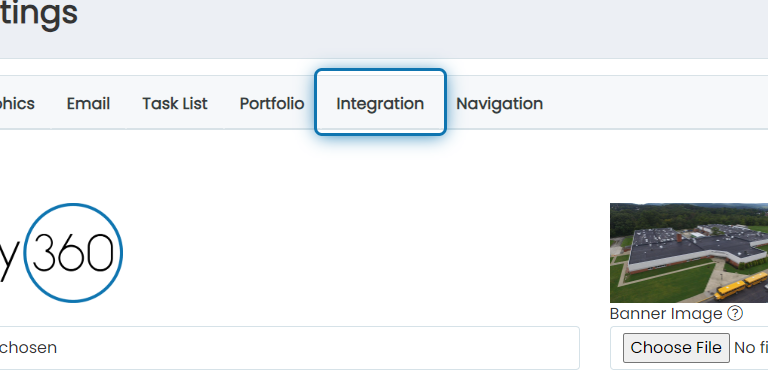
Task: Click the aerial school banner photo
Action: pos(689,253)
